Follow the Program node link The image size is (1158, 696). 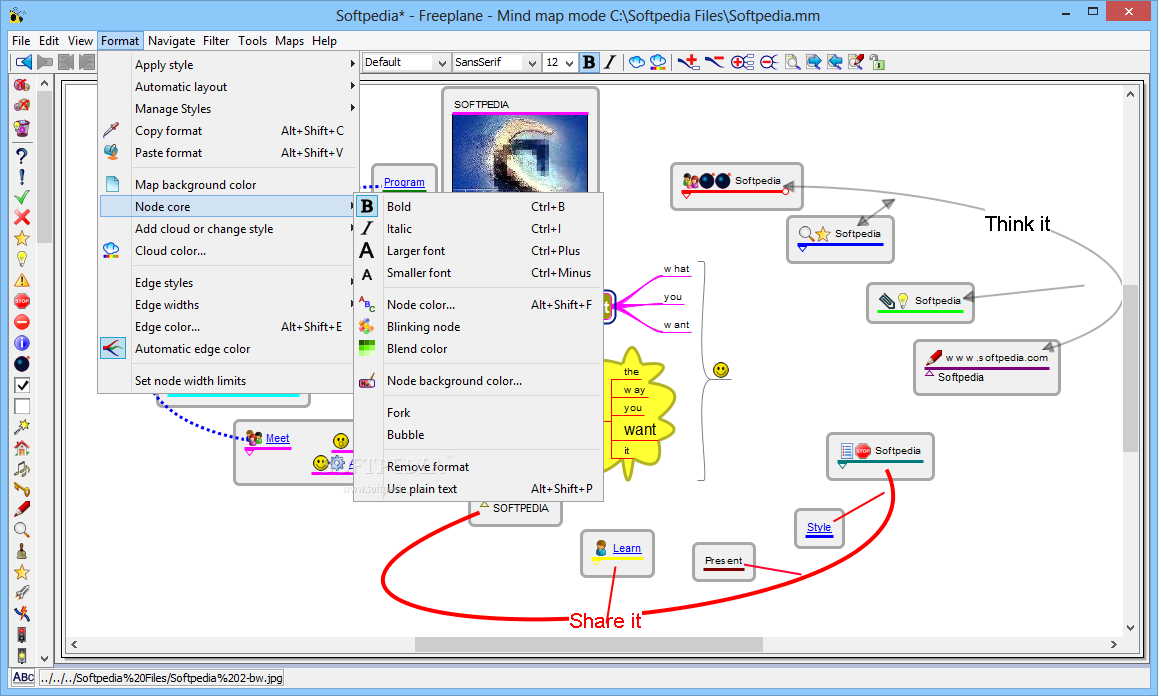click(x=404, y=182)
